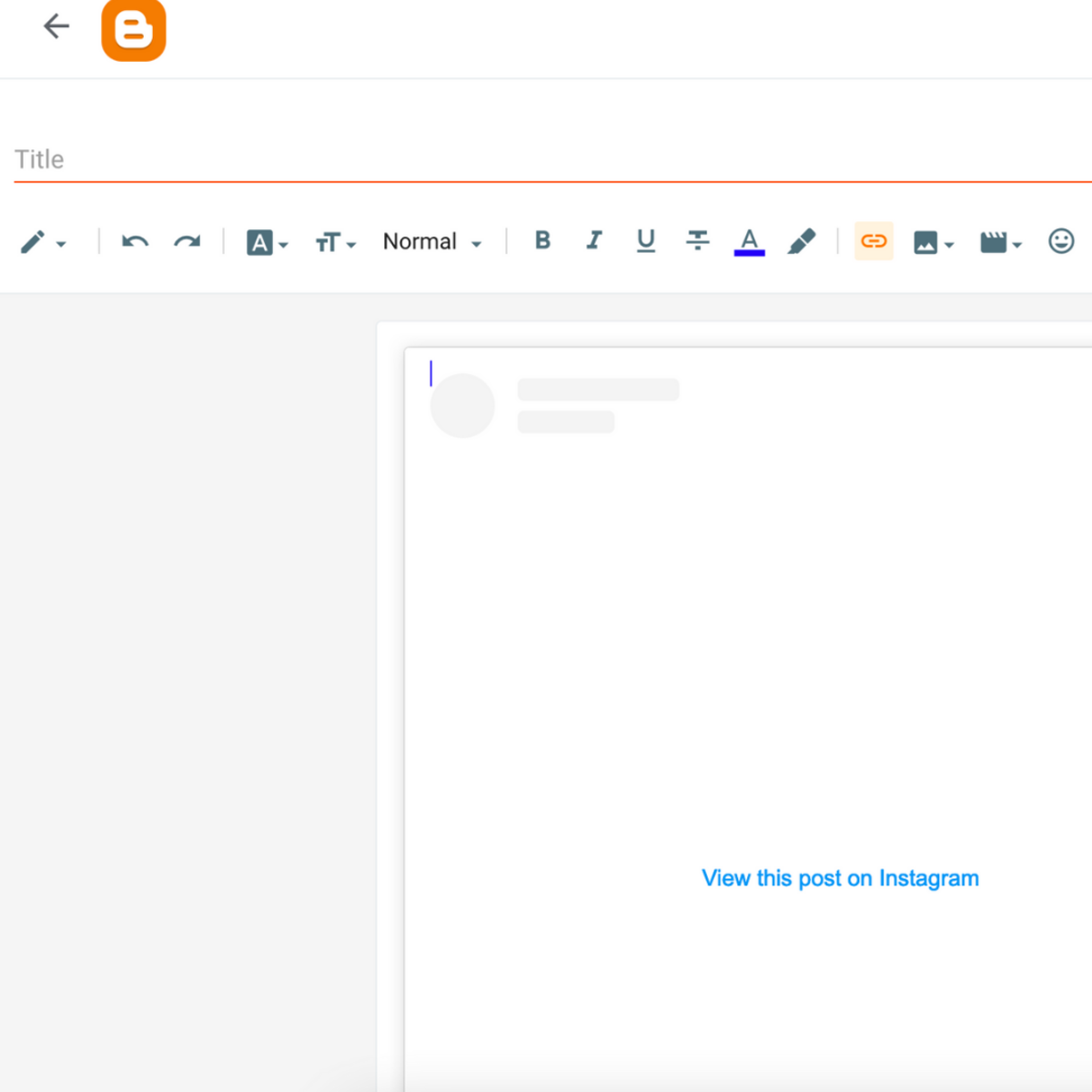Screen dimensions: 1092x1092
Task: Select the highlighter background color tool
Action: tap(802, 241)
